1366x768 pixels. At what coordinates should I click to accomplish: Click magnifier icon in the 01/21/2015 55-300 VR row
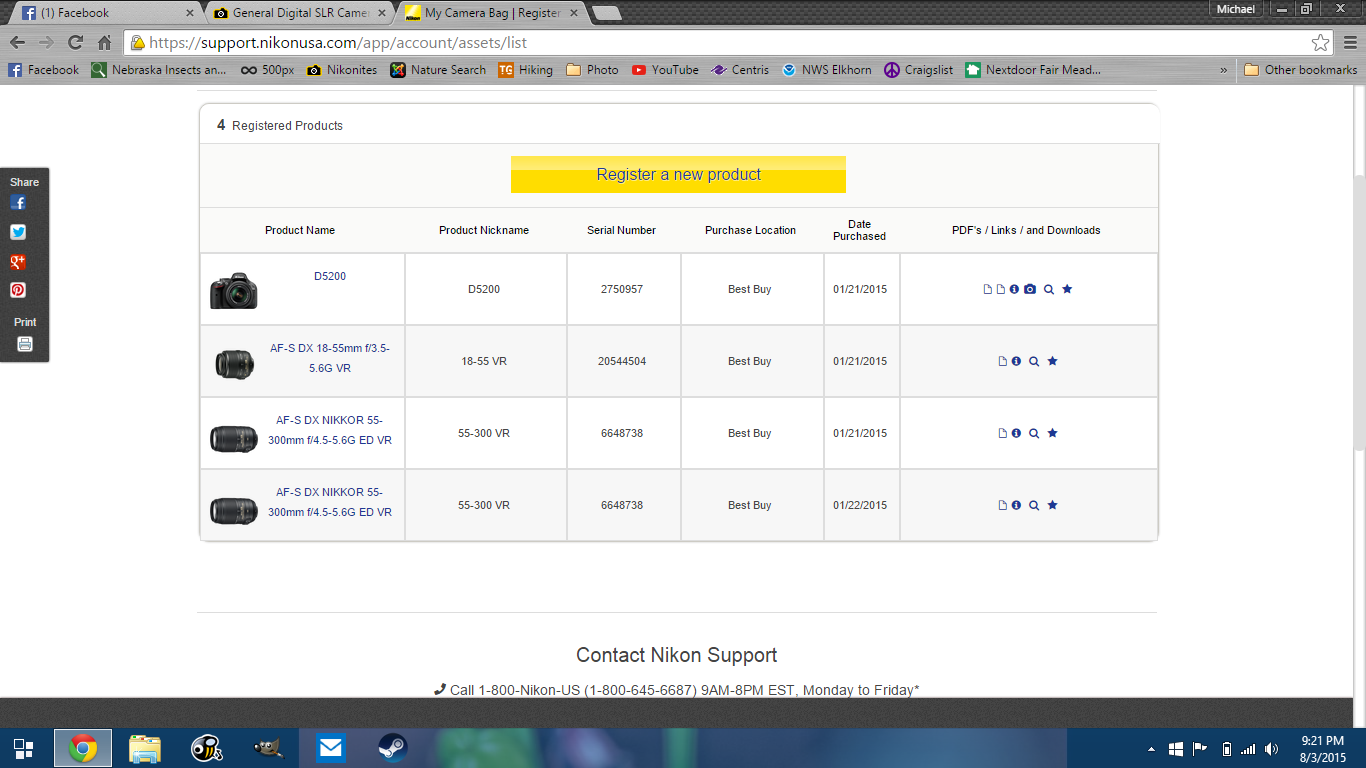click(x=1034, y=433)
